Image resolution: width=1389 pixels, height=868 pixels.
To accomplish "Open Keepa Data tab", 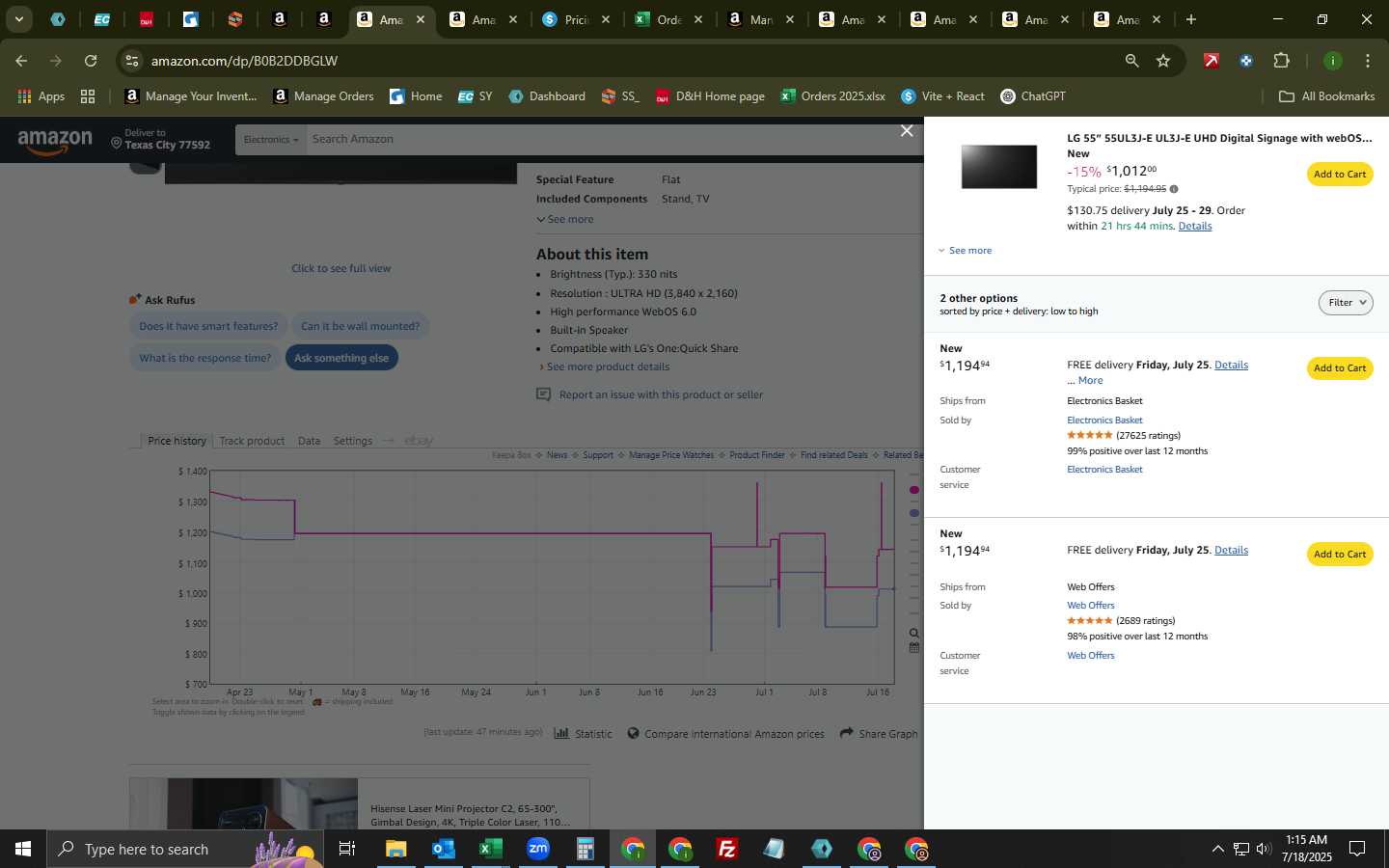I will click(x=309, y=441).
